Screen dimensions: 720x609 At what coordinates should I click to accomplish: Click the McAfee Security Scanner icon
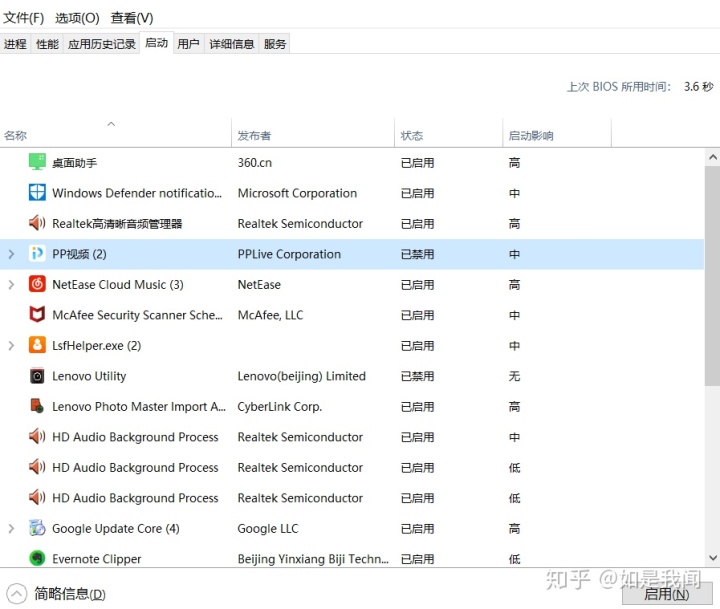(37, 315)
